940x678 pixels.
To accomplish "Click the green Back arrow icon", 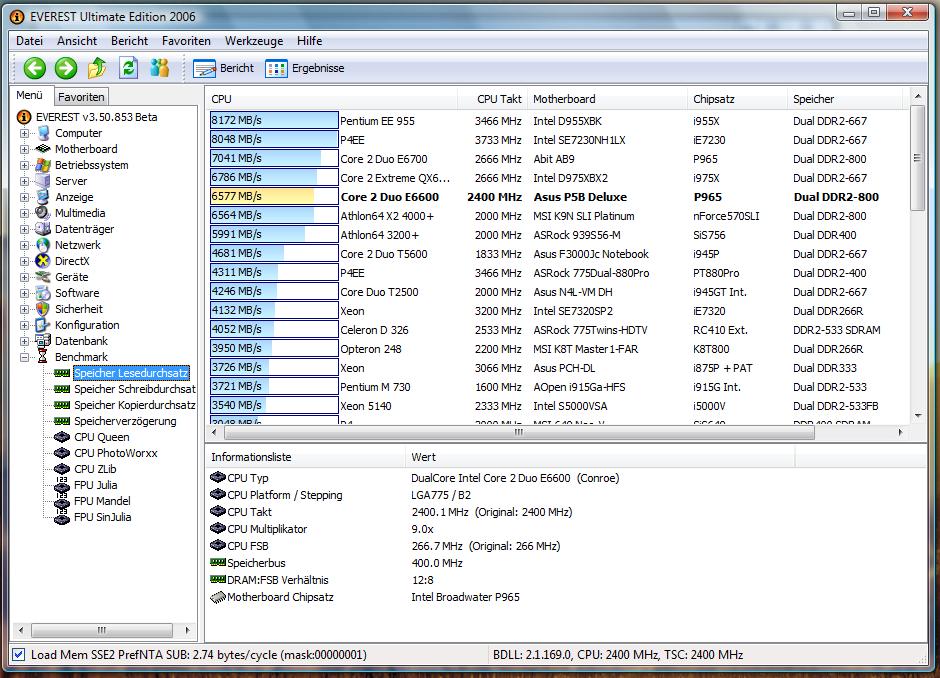I will pyautogui.click(x=35, y=68).
